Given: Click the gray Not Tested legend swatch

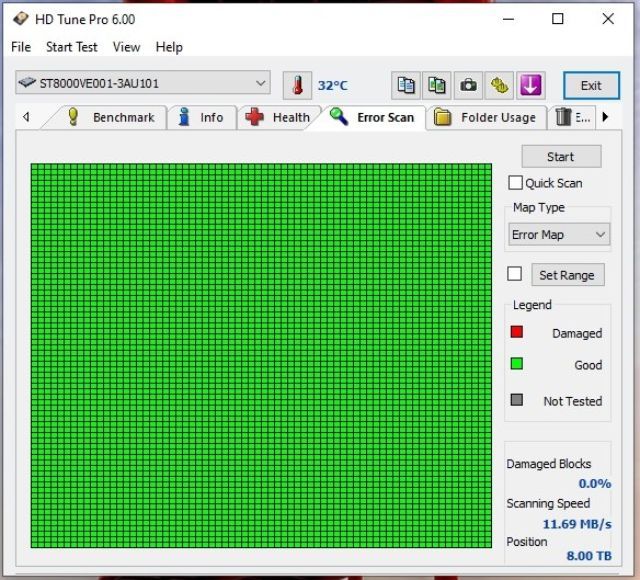Looking at the screenshot, I should coord(517,400).
